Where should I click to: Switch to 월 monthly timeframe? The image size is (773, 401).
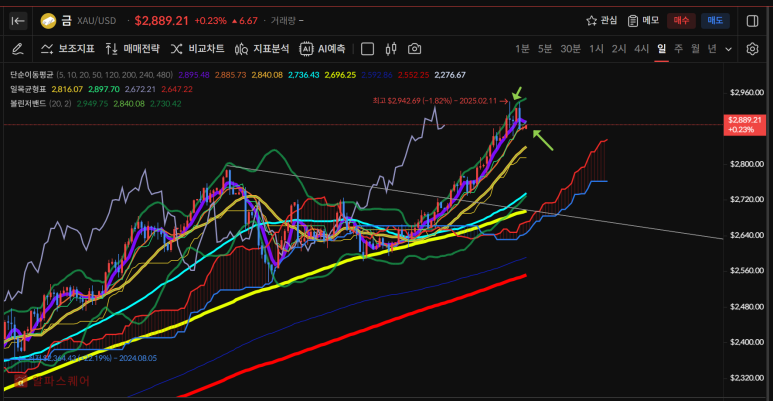point(695,49)
